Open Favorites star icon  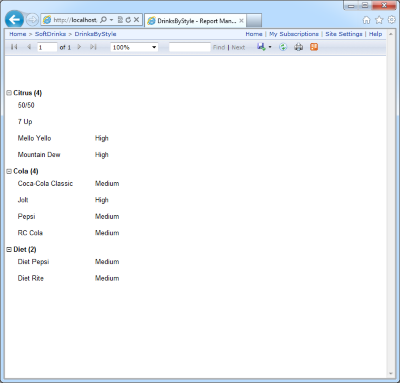pyautogui.click(x=379, y=20)
